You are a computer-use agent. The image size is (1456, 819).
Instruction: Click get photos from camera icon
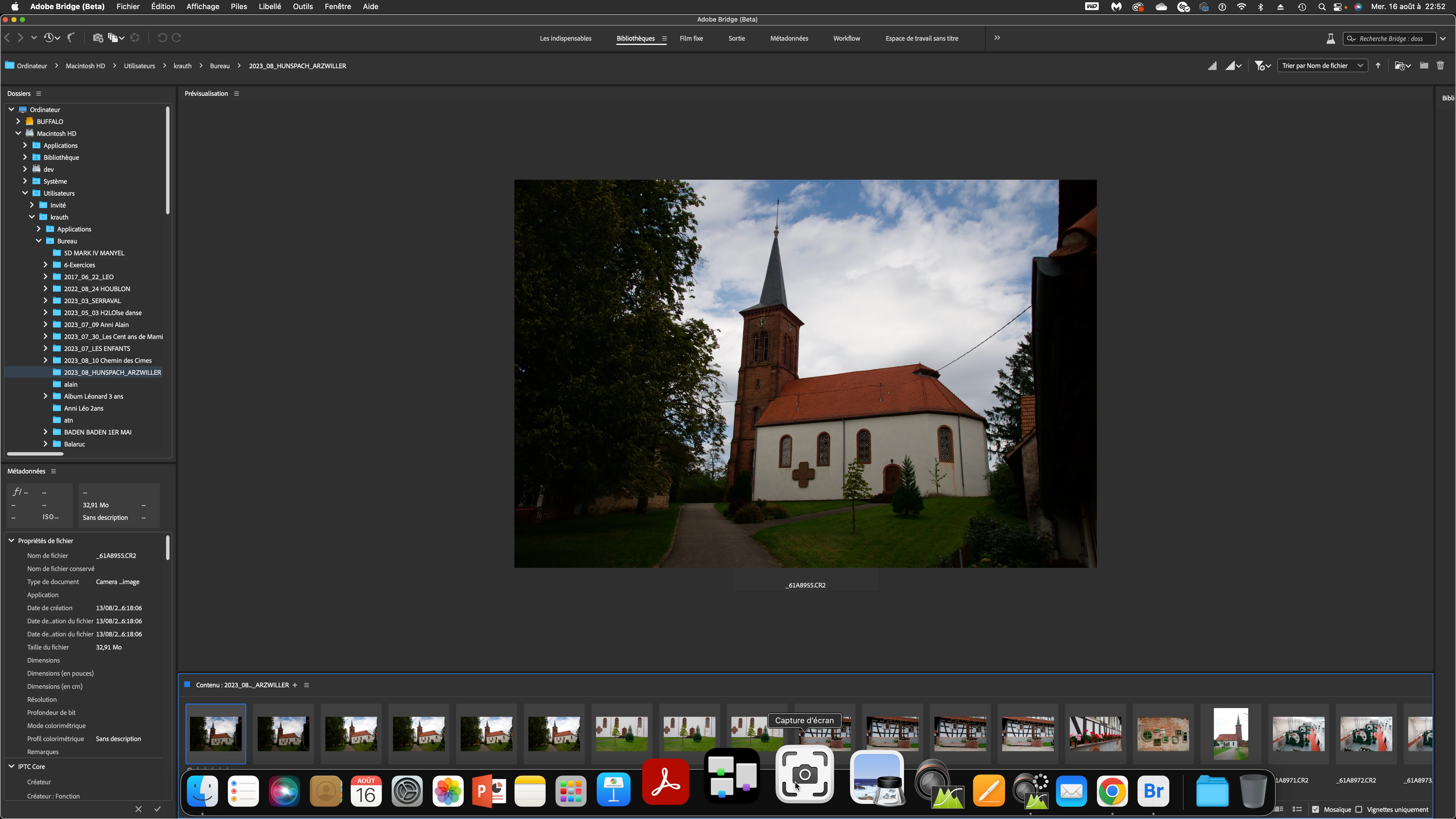click(x=98, y=38)
